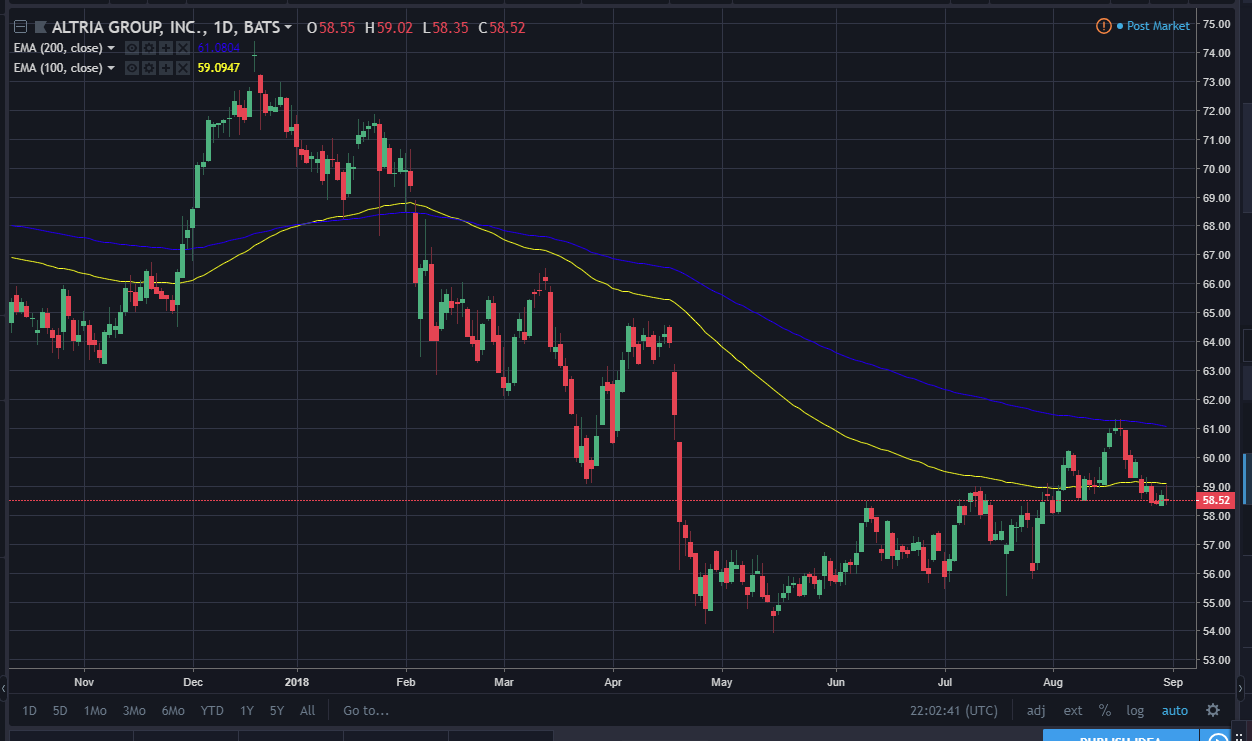Viewport: 1252px width, 741px height.
Task: Select the 5Y time range
Action: (x=277, y=711)
